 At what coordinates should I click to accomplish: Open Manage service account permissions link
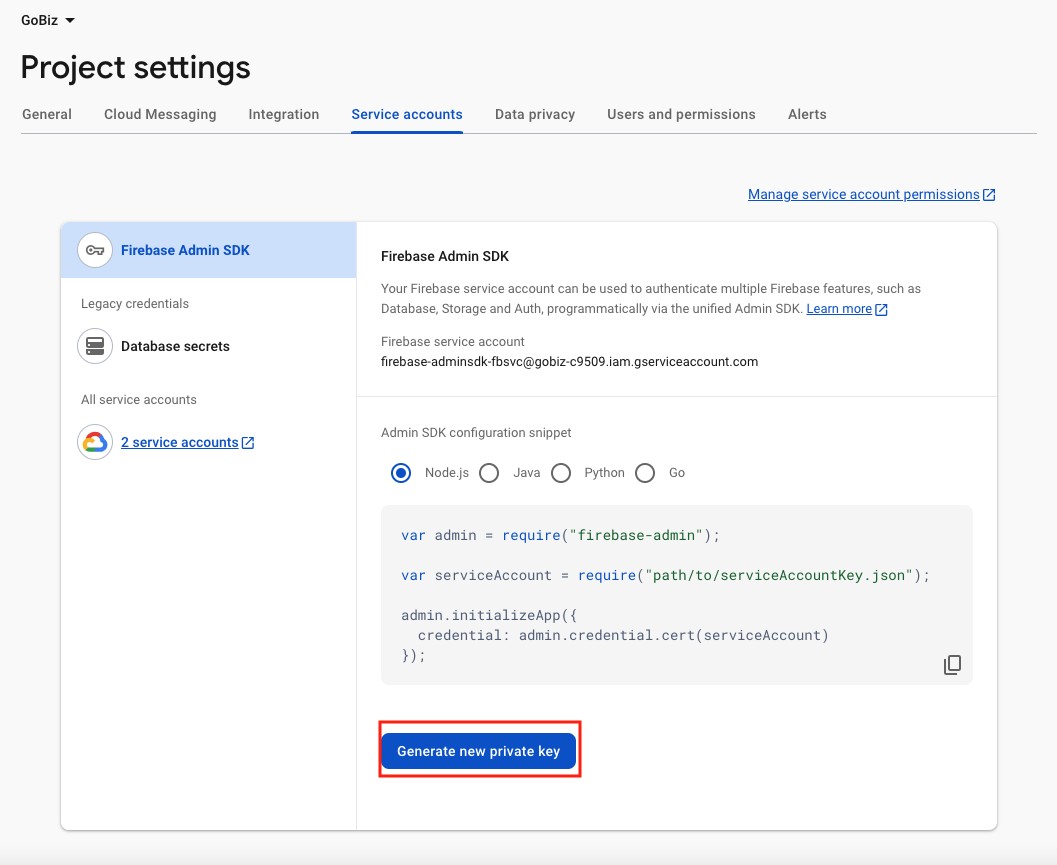(x=863, y=195)
